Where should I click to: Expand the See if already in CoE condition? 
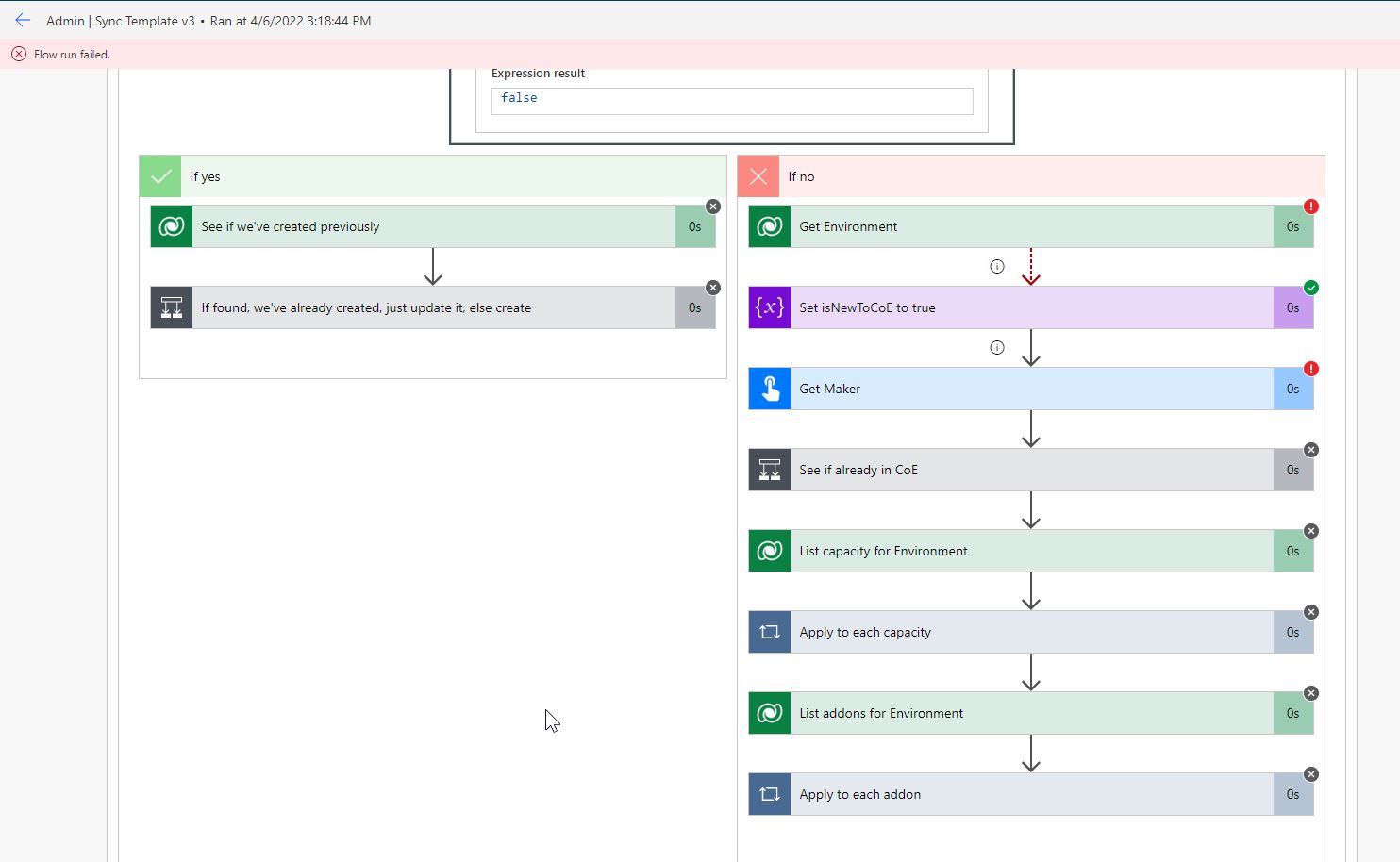pyautogui.click(x=1031, y=470)
